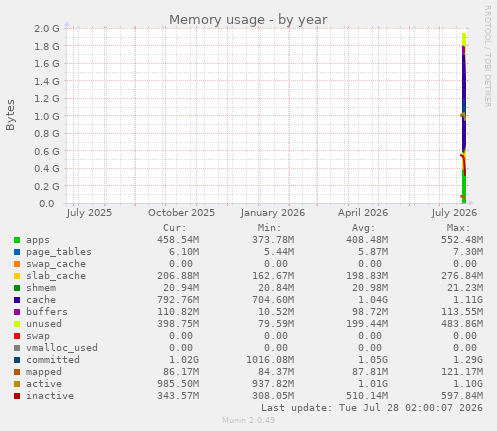
Task: Click the 'slab_cache' legend label
Action: click(x=56, y=276)
